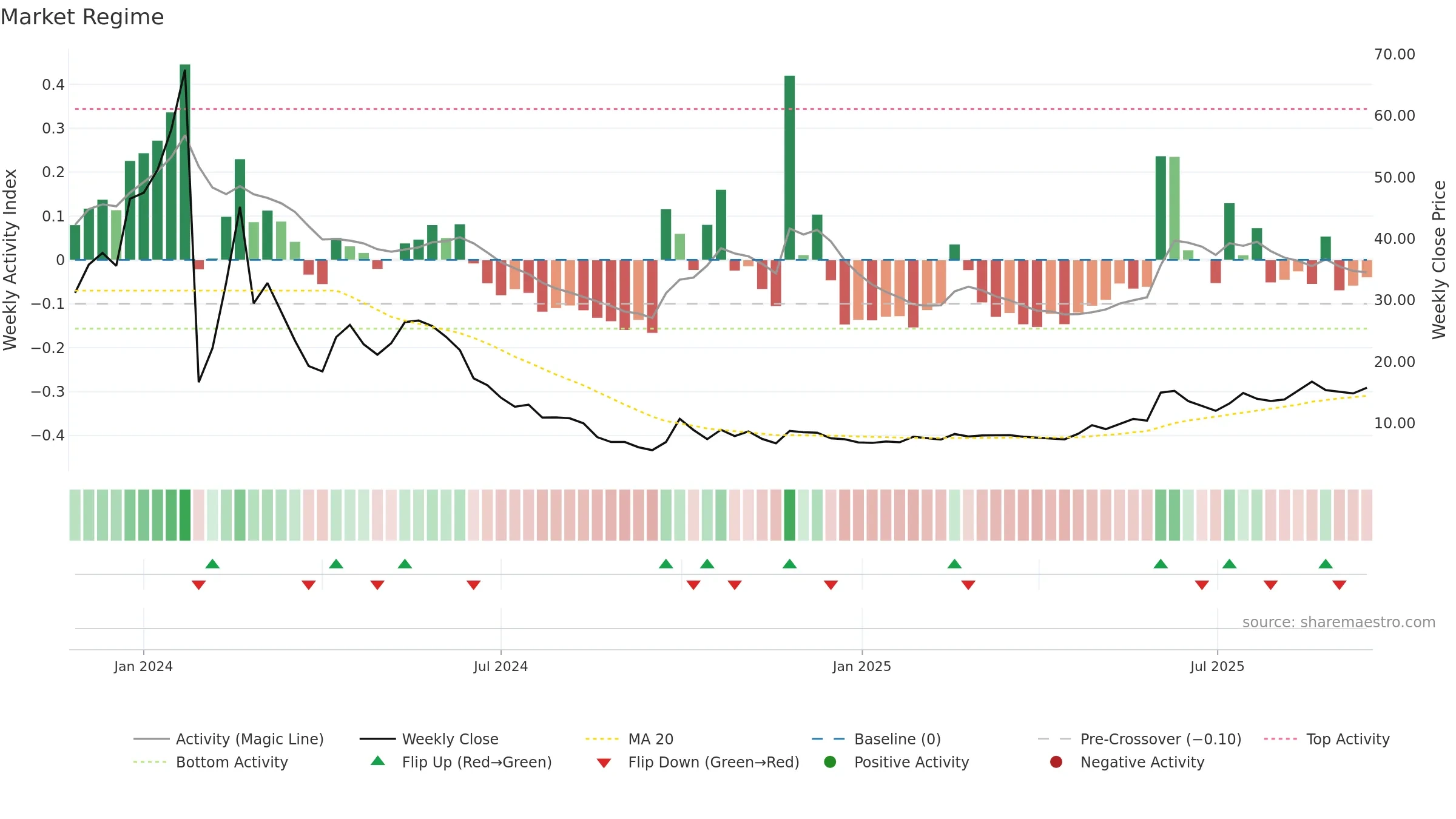This screenshot has height=819, width=1456.
Task: Click the 50.00 price axis tick
Action: tap(1394, 177)
